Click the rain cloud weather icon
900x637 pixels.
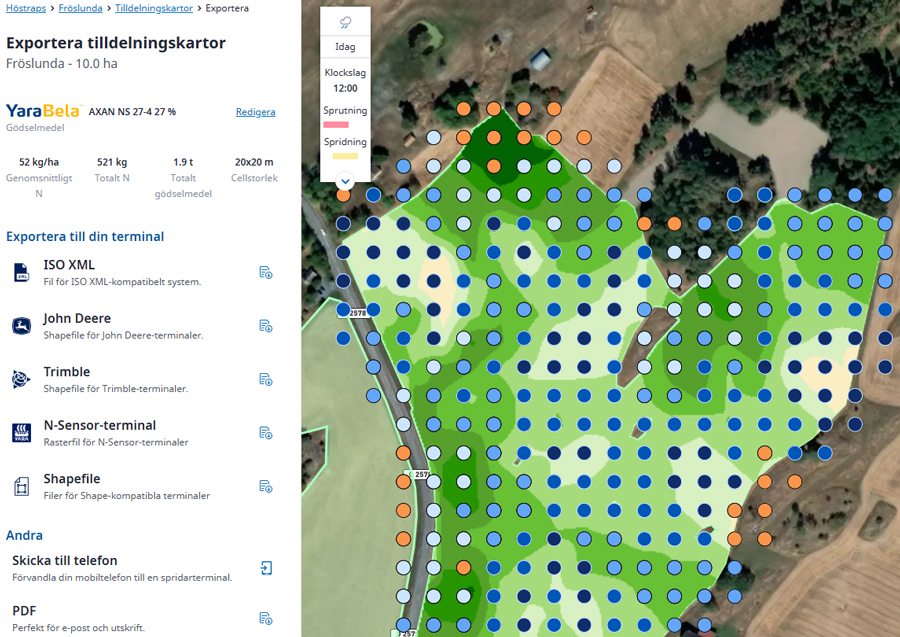345,22
